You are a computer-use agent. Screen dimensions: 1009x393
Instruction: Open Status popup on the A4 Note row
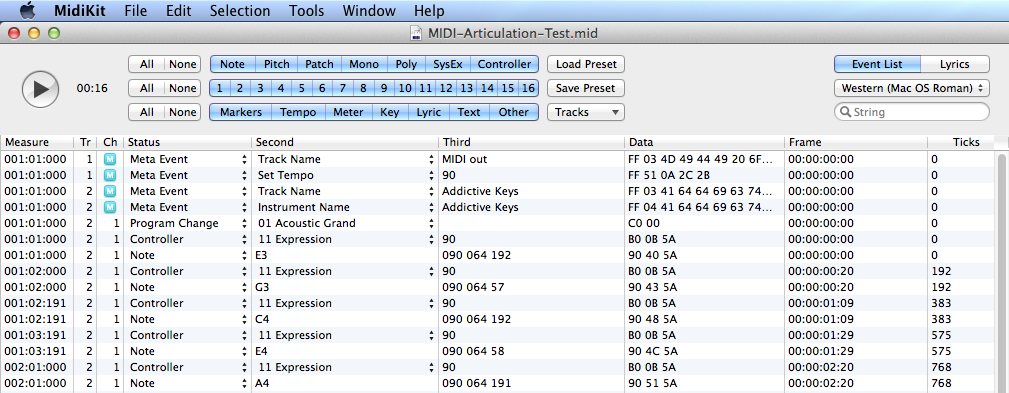245,383
